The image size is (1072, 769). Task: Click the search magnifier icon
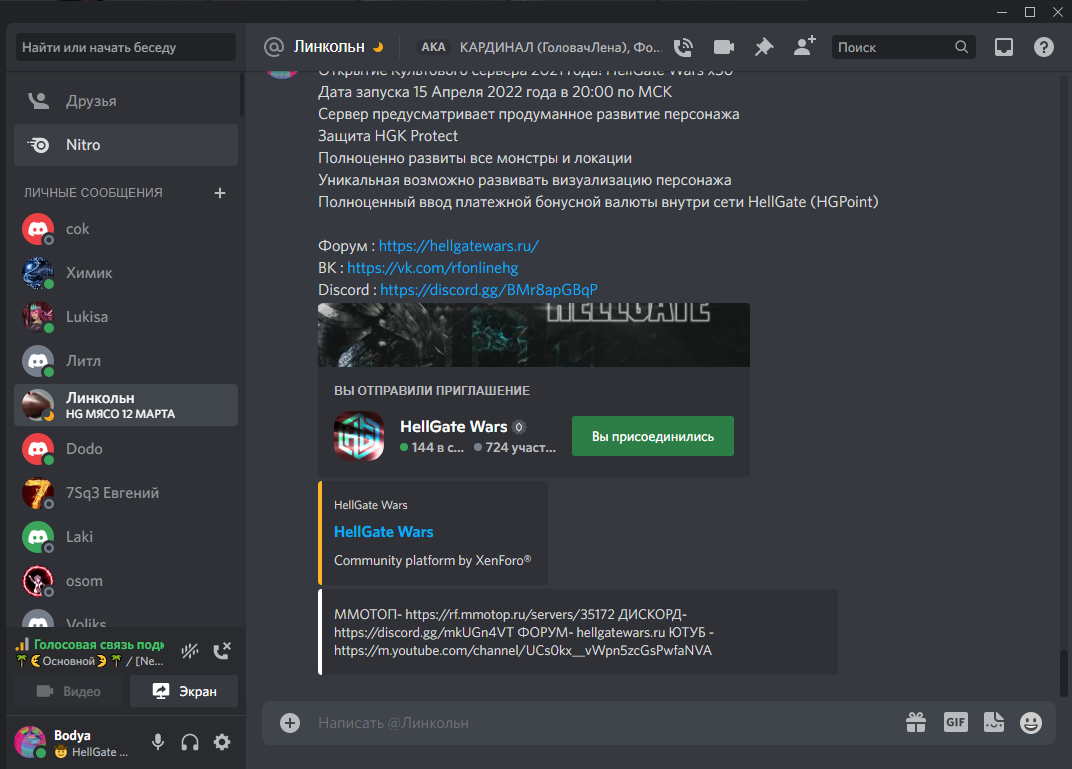coord(961,47)
